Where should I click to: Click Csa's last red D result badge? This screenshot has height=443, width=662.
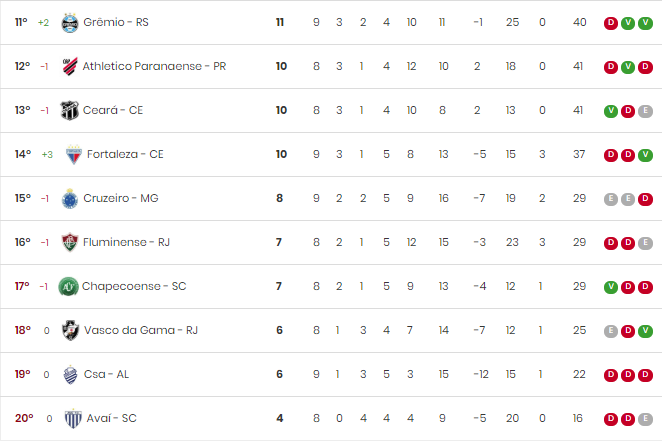click(x=645, y=375)
